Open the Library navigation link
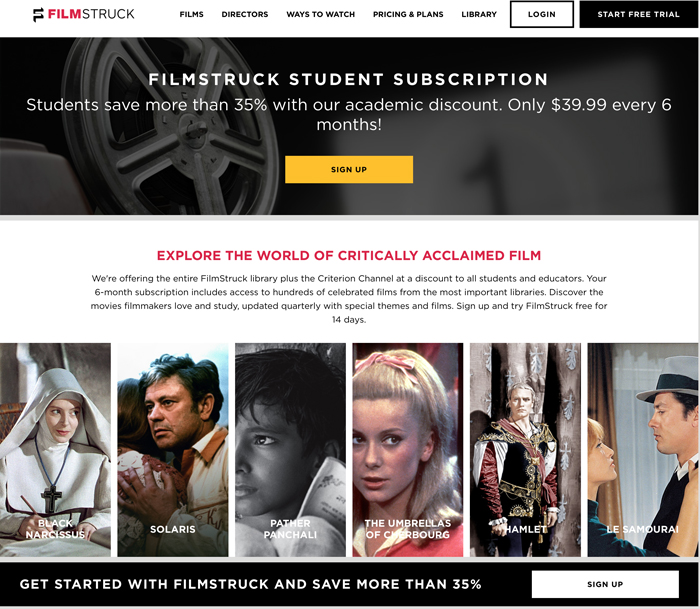 click(479, 14)
